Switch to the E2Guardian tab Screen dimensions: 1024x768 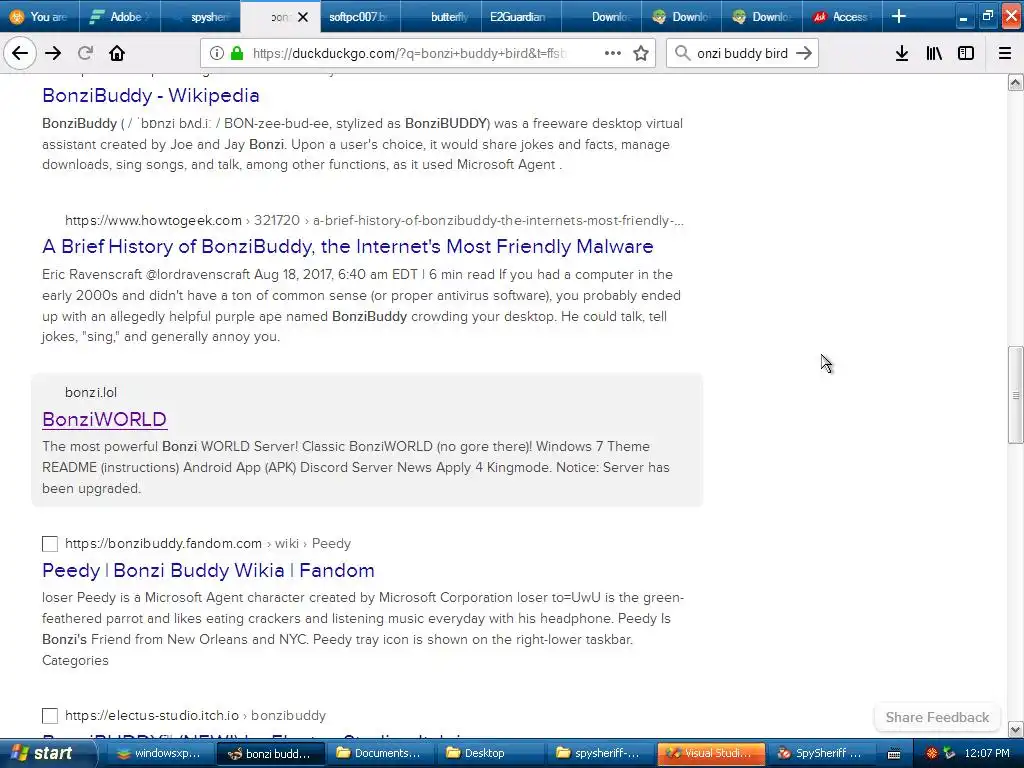click(x=521, y=17)
